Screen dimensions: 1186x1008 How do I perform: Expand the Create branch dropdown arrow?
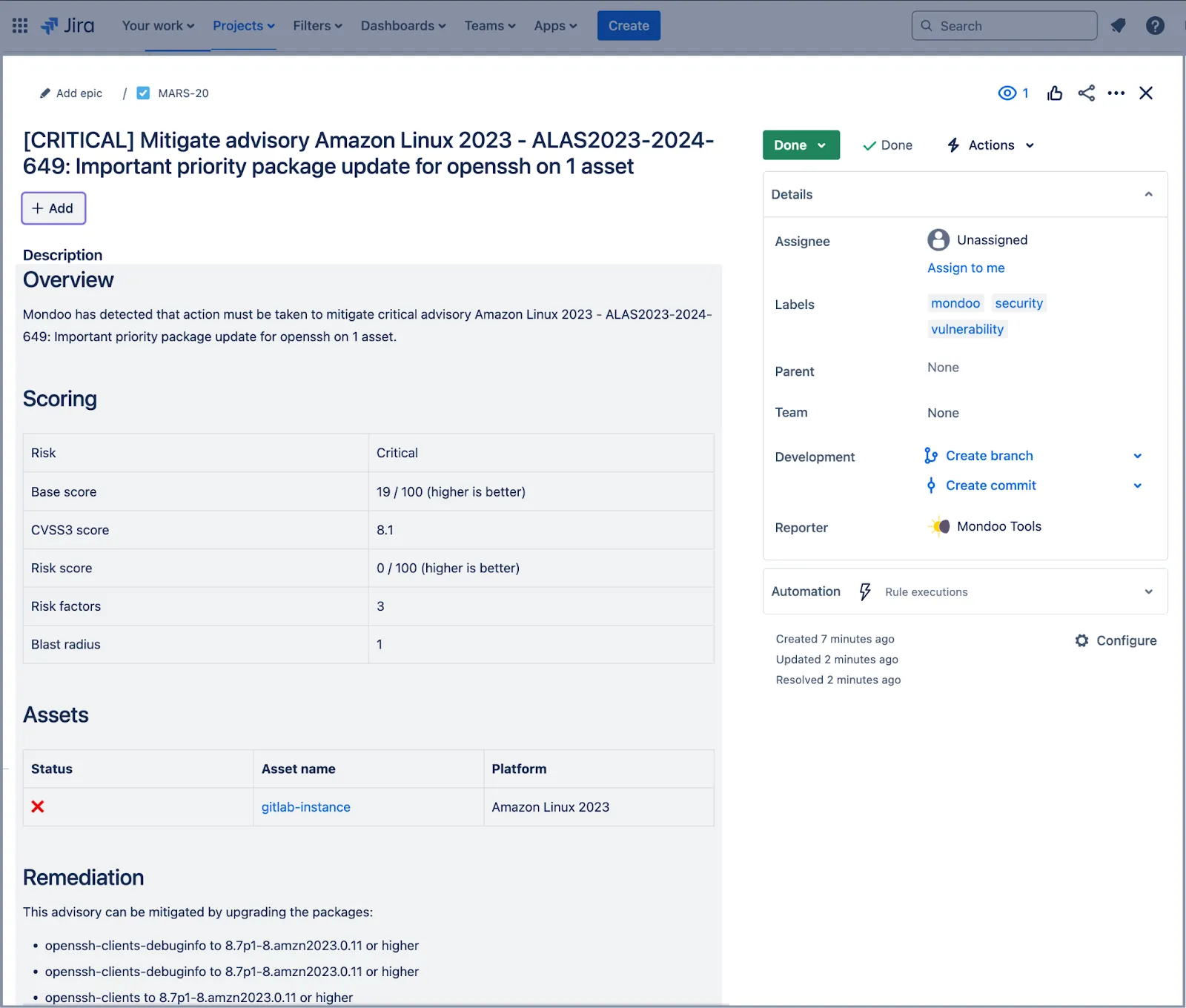tap(1138, 456)
